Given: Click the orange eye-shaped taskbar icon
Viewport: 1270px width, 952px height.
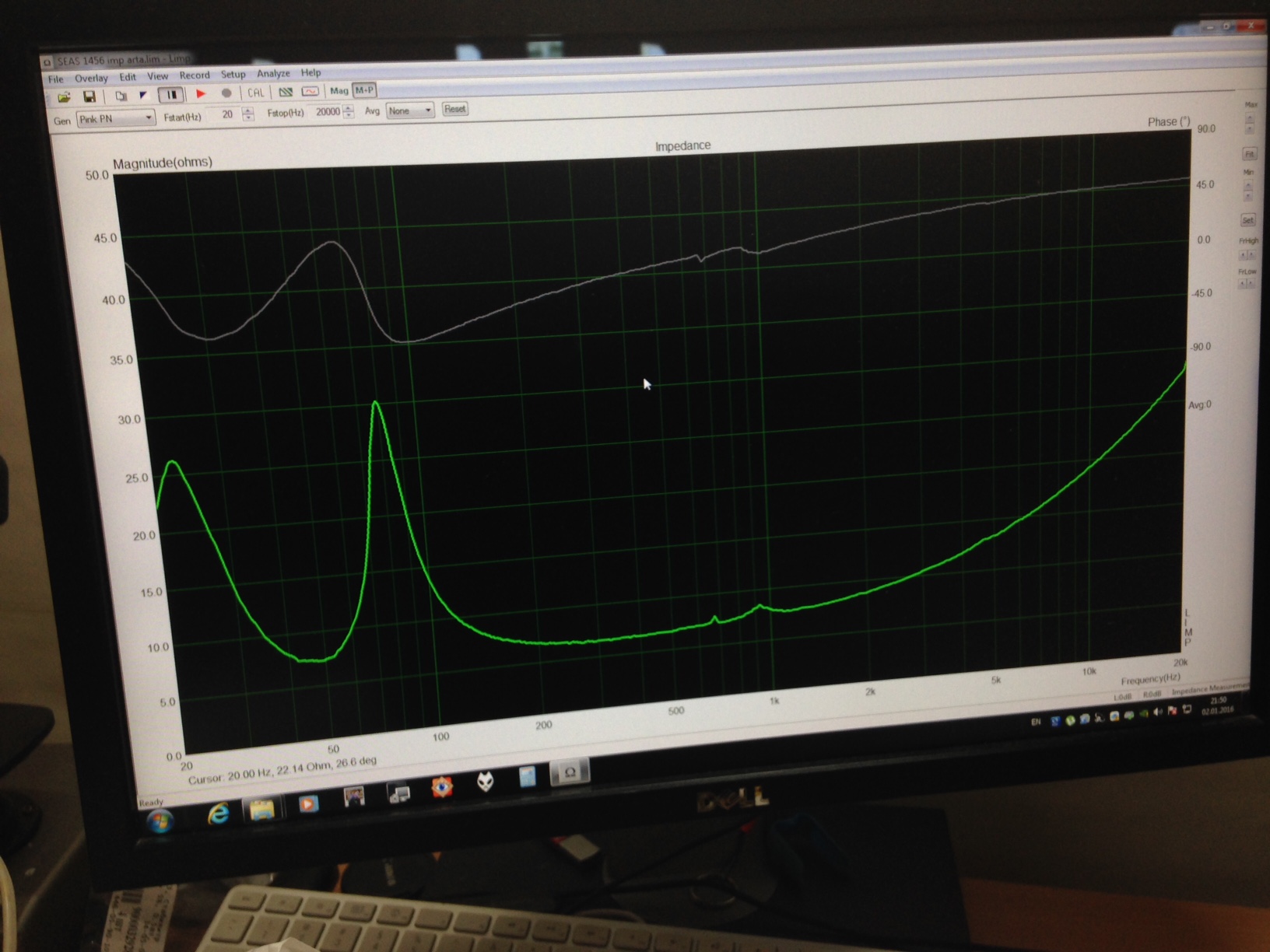Looking at the screenshot, I should [x=443, y=787].
